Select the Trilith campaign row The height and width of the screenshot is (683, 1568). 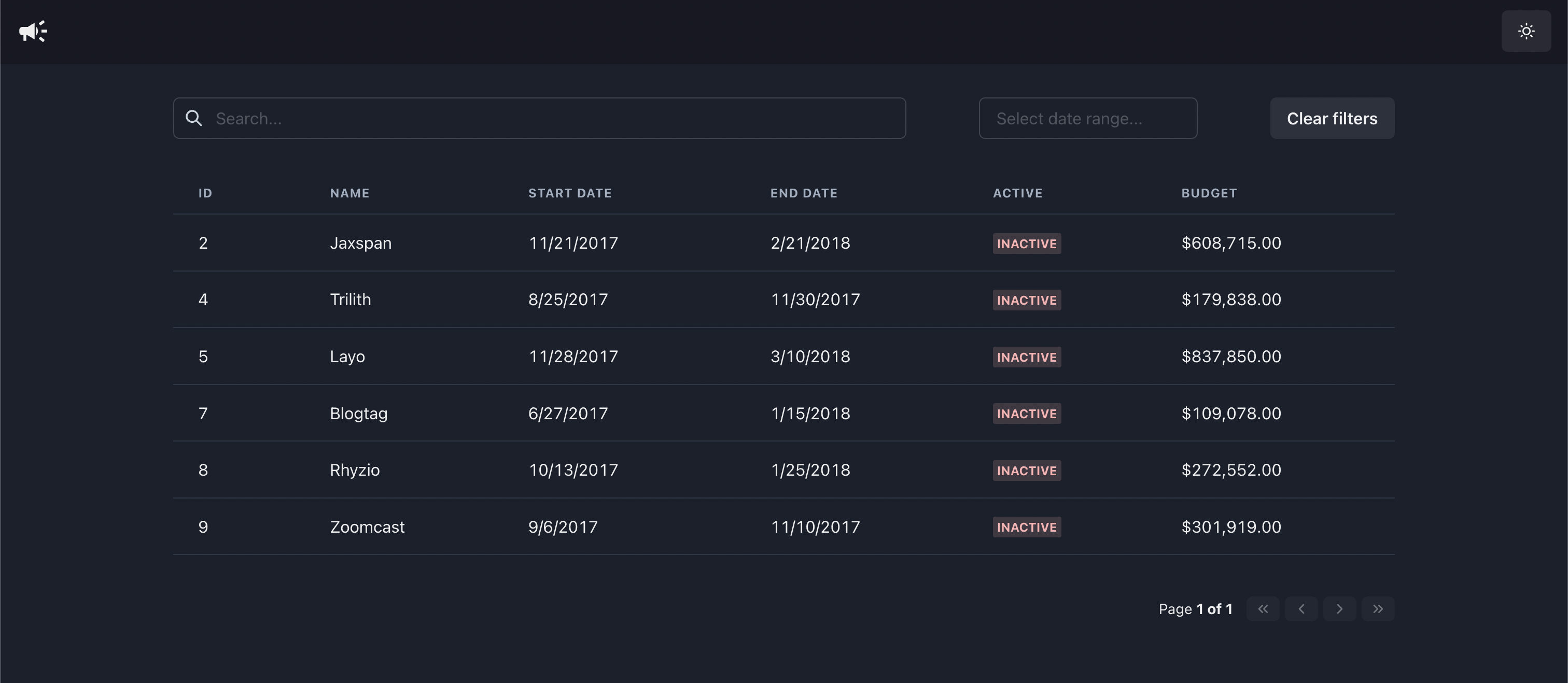pos(669,299)
